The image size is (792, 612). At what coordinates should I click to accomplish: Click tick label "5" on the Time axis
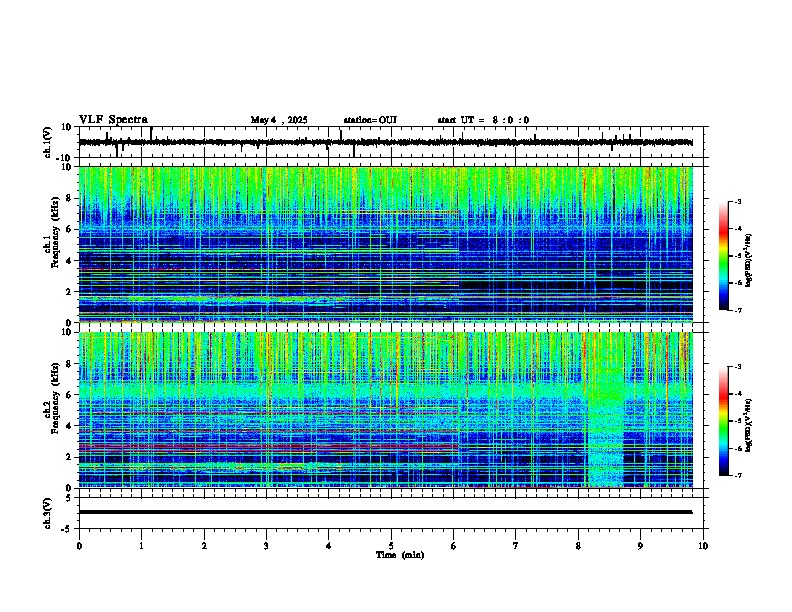391,546
